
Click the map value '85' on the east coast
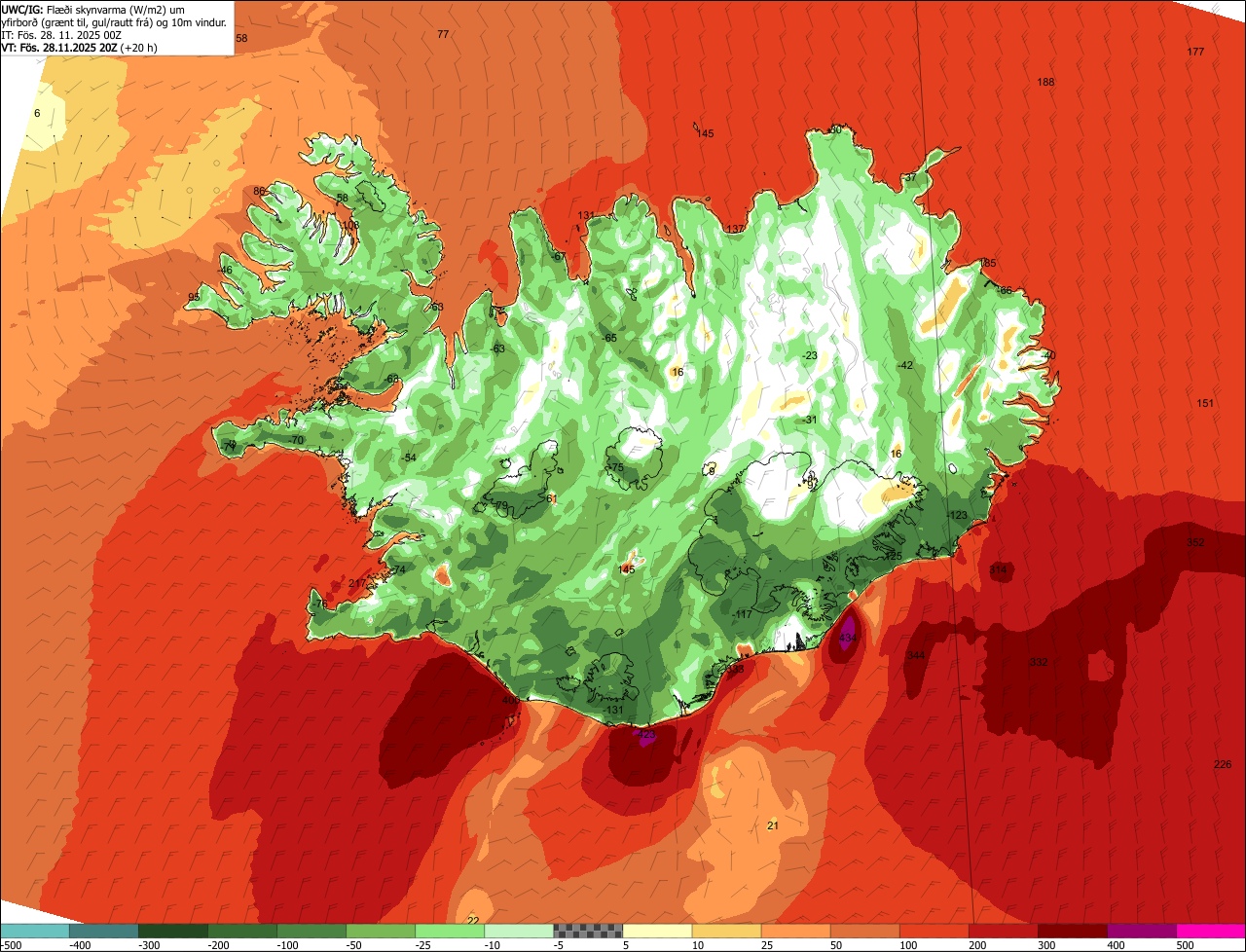click(x=990, y=264)
